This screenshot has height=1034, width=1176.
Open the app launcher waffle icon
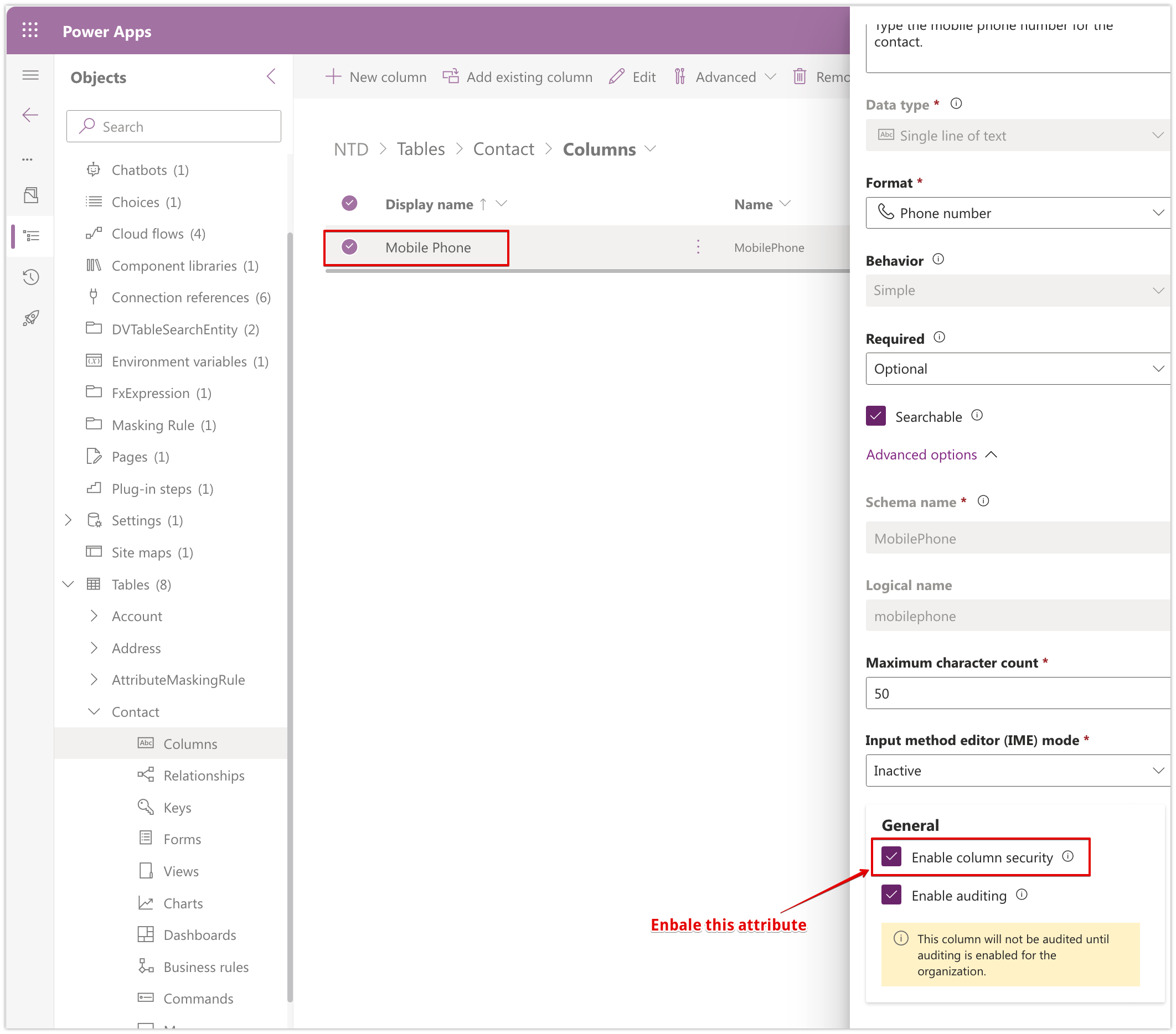30,31
